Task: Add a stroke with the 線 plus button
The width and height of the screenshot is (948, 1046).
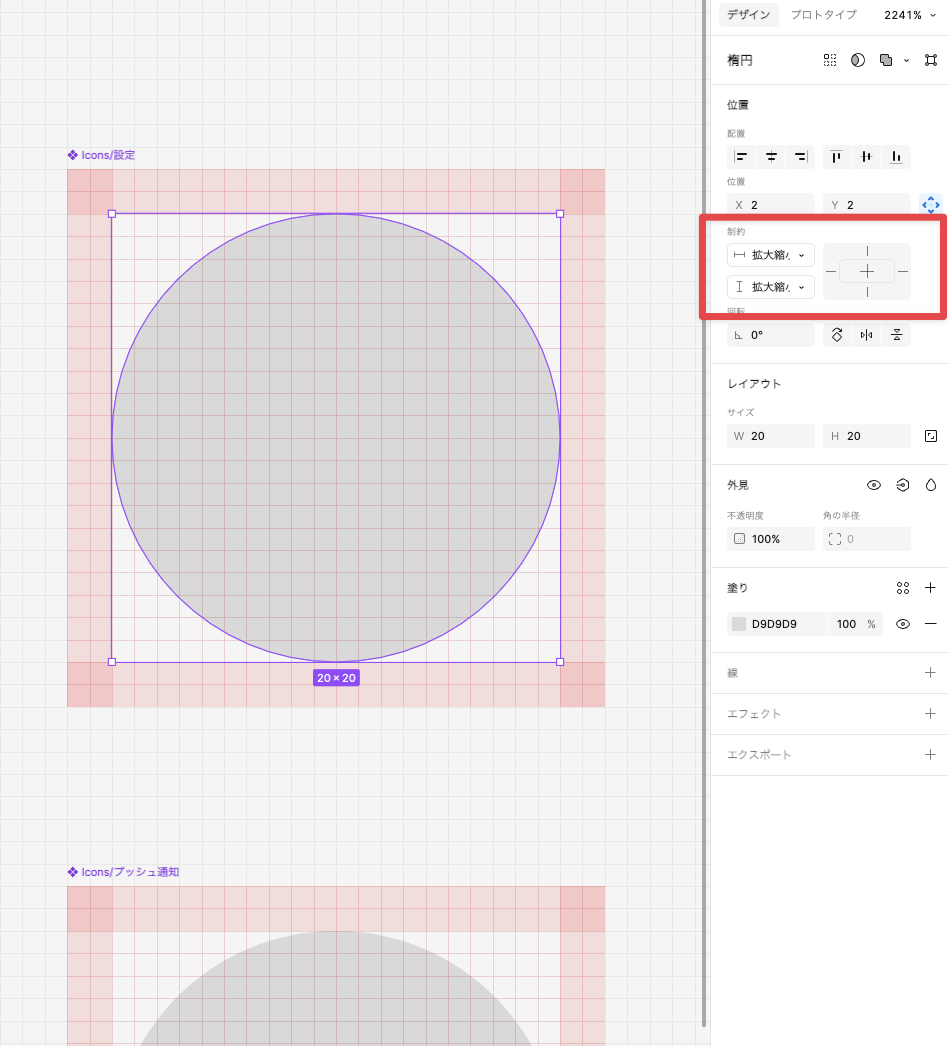Action: tap(931, 673)
